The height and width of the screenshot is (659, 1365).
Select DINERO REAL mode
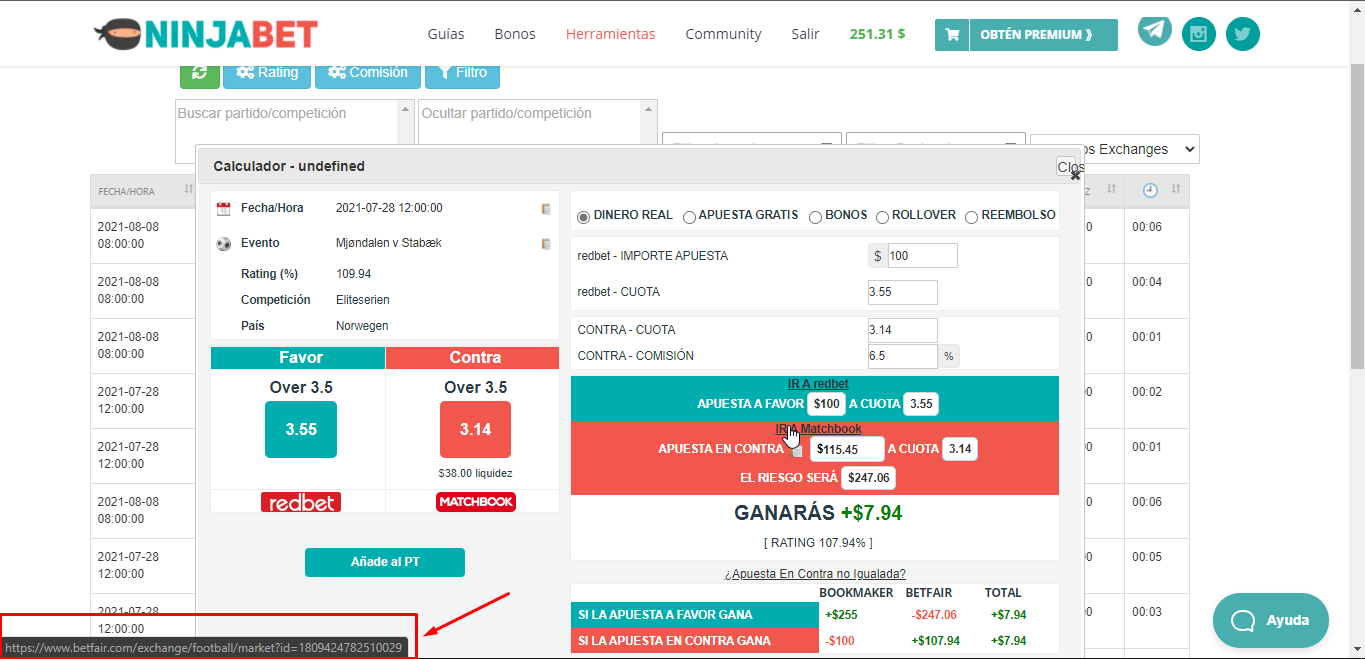pyautogui.click(x=584, y=217)
